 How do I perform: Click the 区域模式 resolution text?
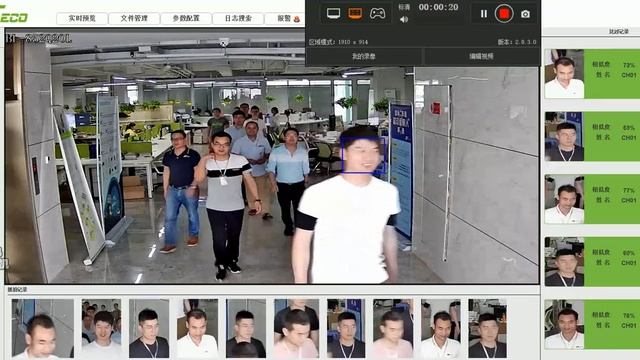[x=338, y=42]
